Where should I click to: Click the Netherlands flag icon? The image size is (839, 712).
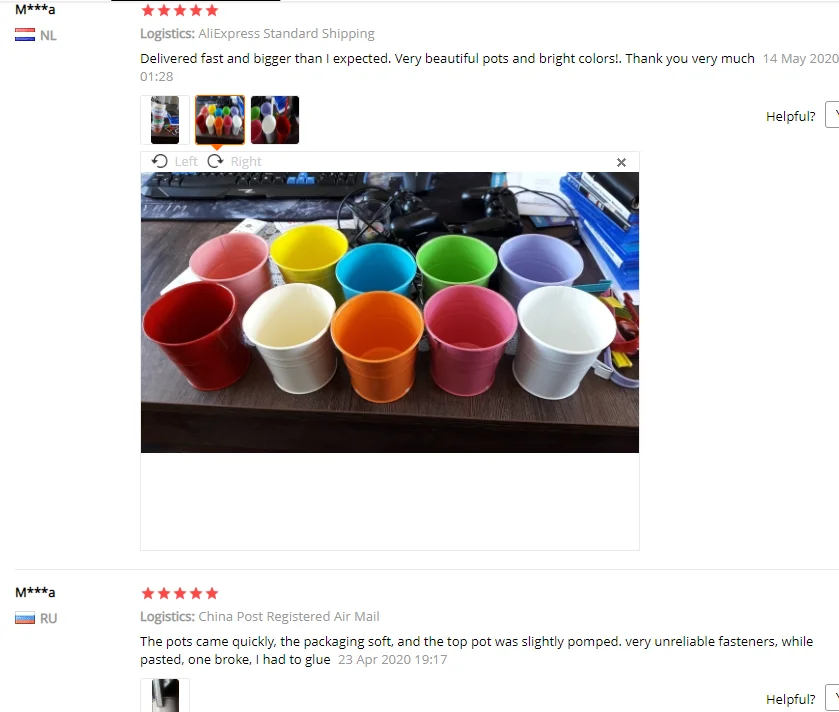(x=25, y=35)
